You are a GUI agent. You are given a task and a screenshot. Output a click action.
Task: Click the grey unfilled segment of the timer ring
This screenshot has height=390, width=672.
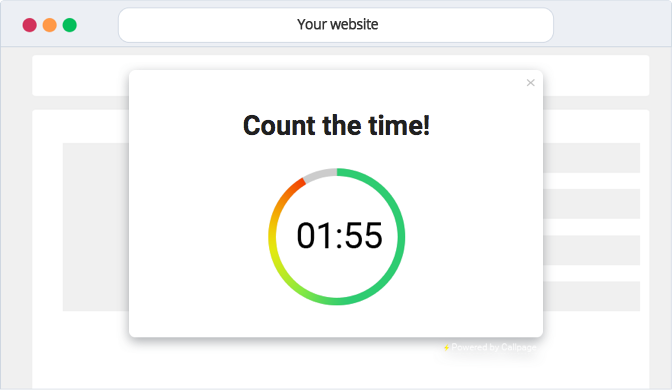pyautogui.click(x=319, y=175)
